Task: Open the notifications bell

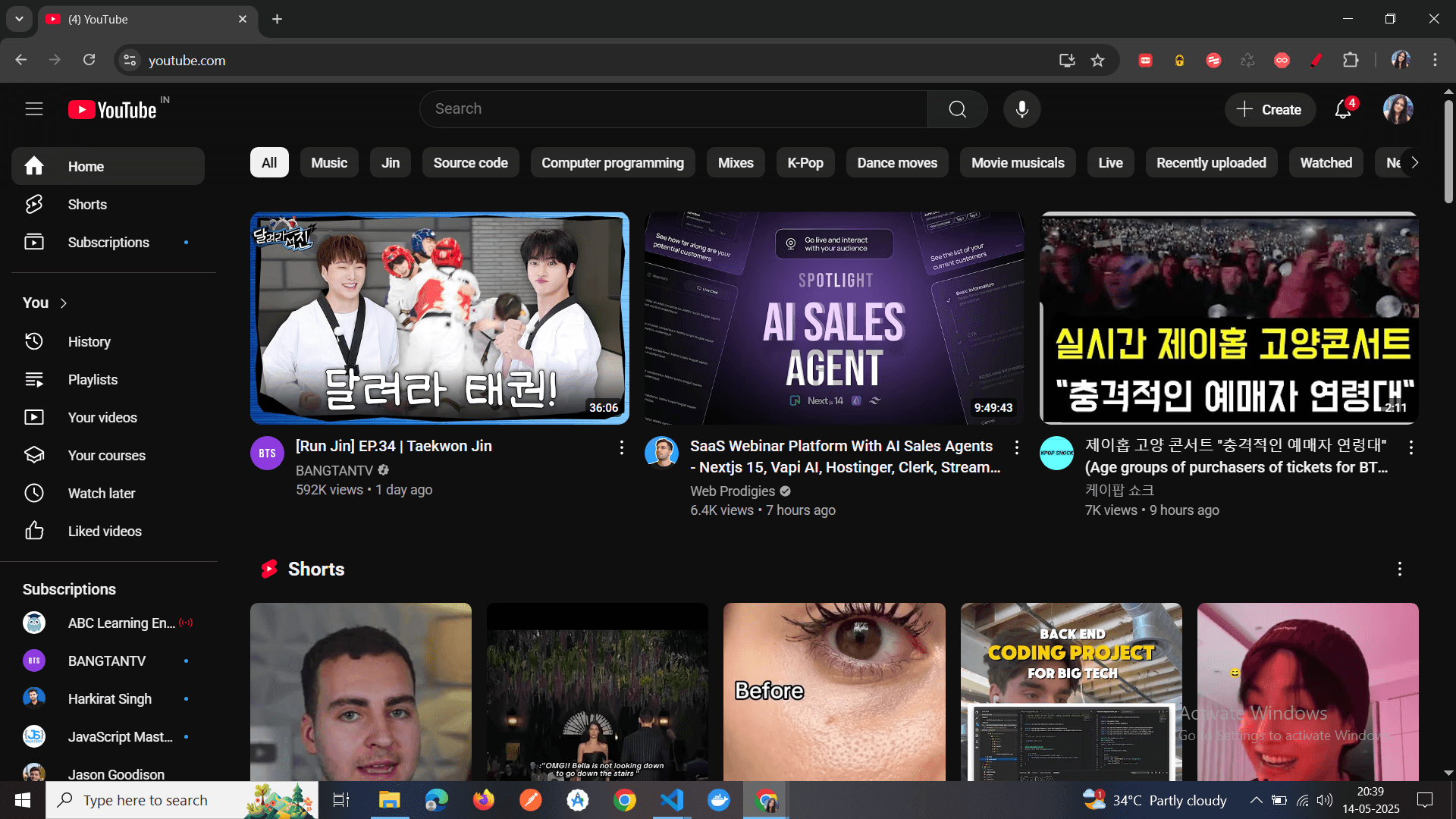Action: pyautogui.click(x=1342, y=109)
